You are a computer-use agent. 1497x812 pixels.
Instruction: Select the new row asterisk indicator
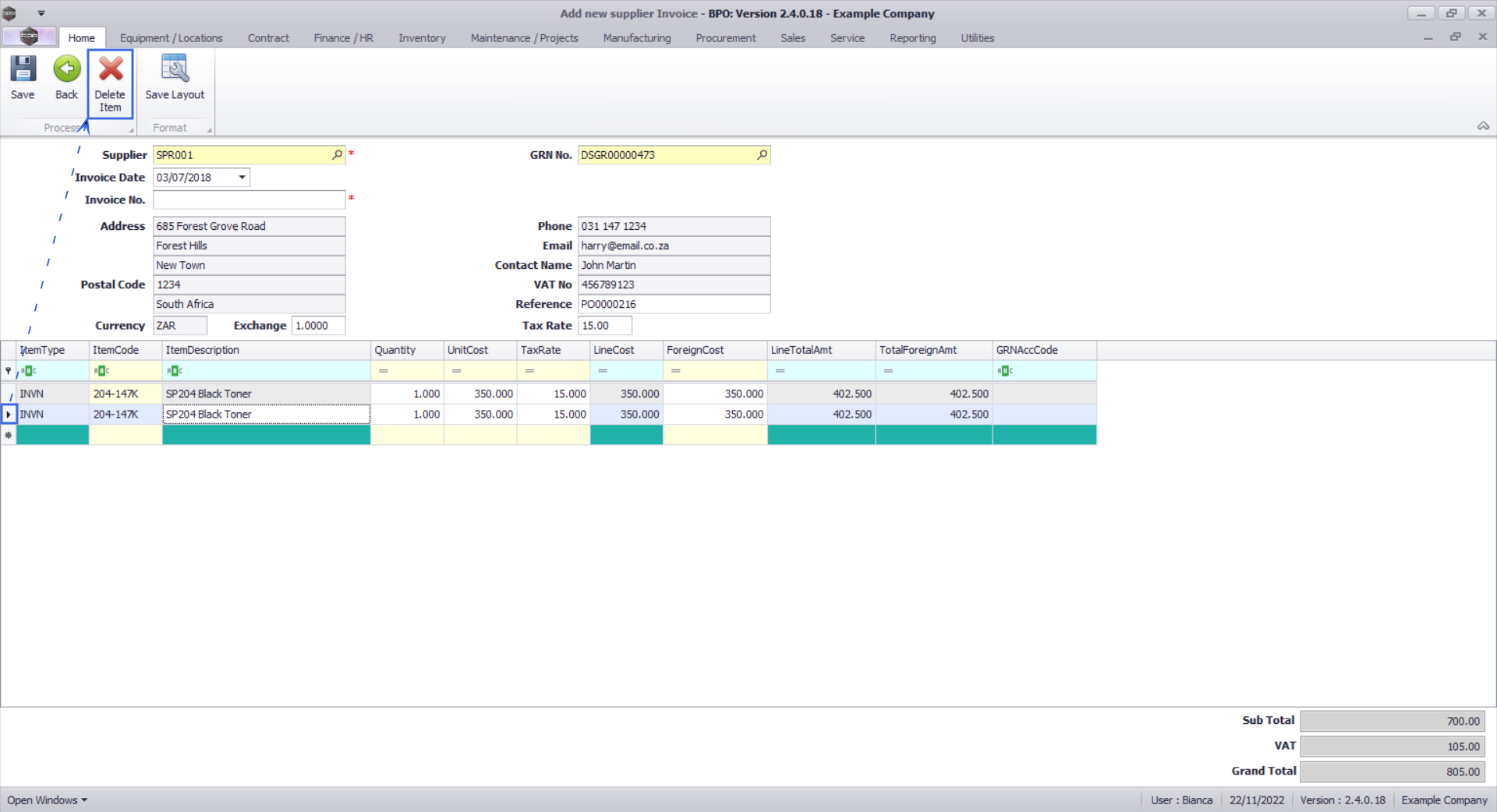pos(9,435)
